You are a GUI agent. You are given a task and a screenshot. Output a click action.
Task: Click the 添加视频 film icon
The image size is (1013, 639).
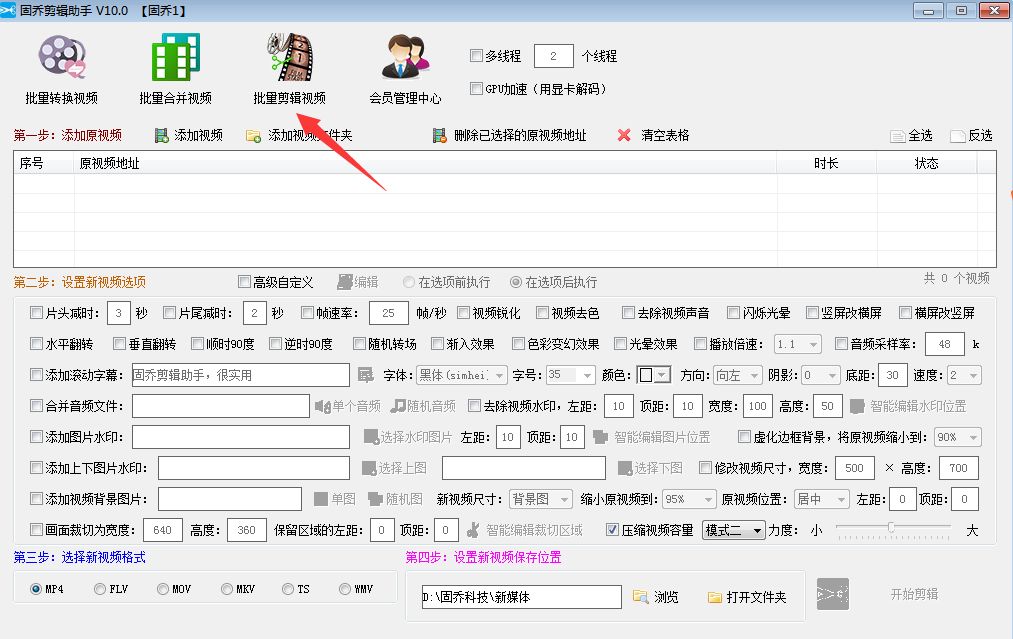tap(162, 136)
